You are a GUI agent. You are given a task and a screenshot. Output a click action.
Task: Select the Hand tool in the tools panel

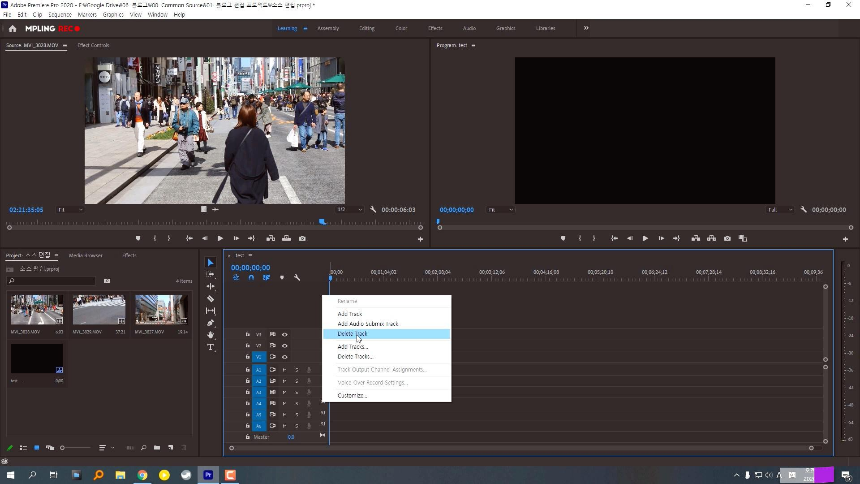pyautogui.click(x=210, y=335)
